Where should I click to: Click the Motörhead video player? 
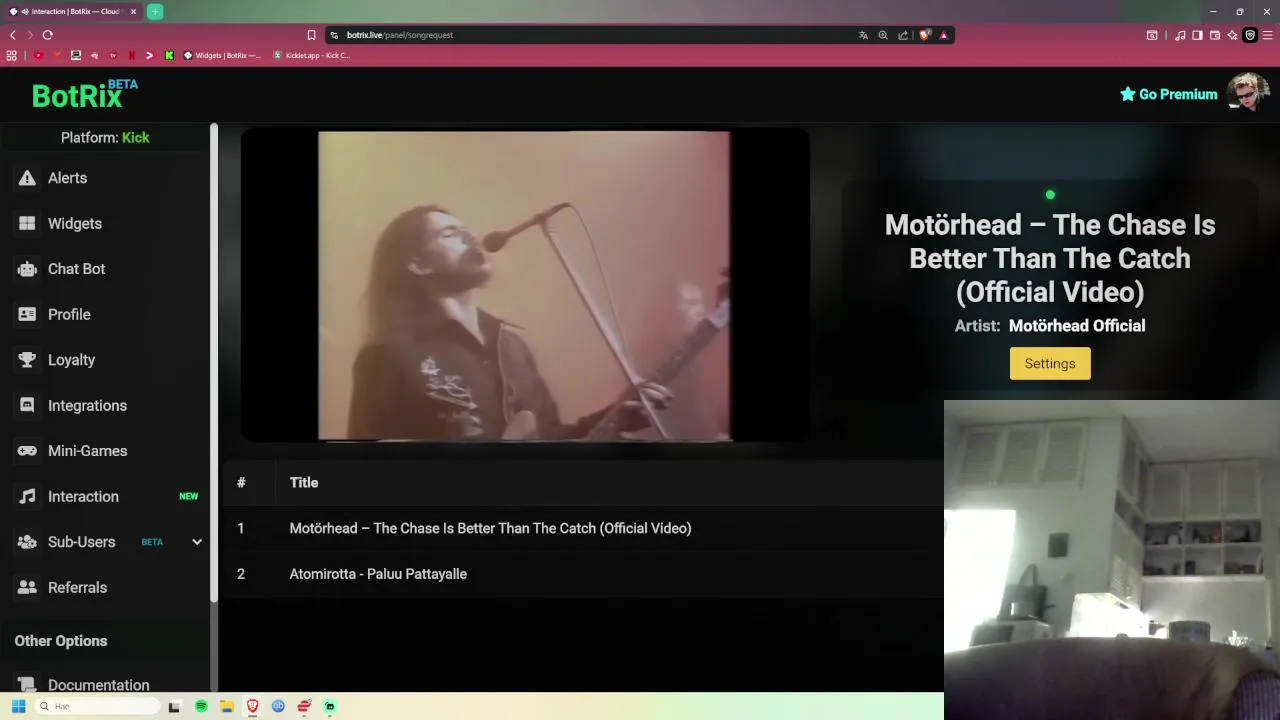tap(525, 285)
